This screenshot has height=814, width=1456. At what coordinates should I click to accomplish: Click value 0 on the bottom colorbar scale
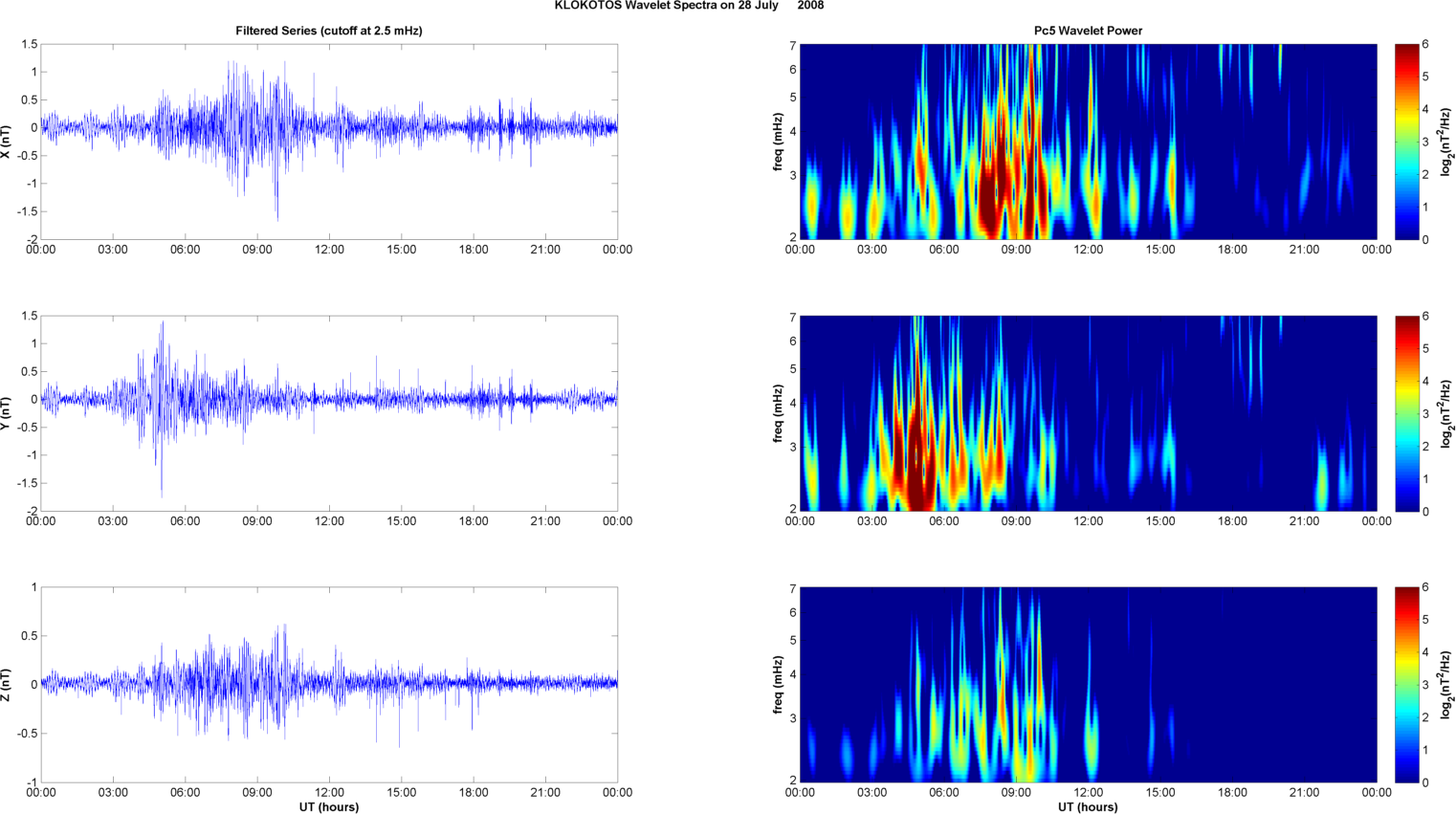coord(1425,781)
